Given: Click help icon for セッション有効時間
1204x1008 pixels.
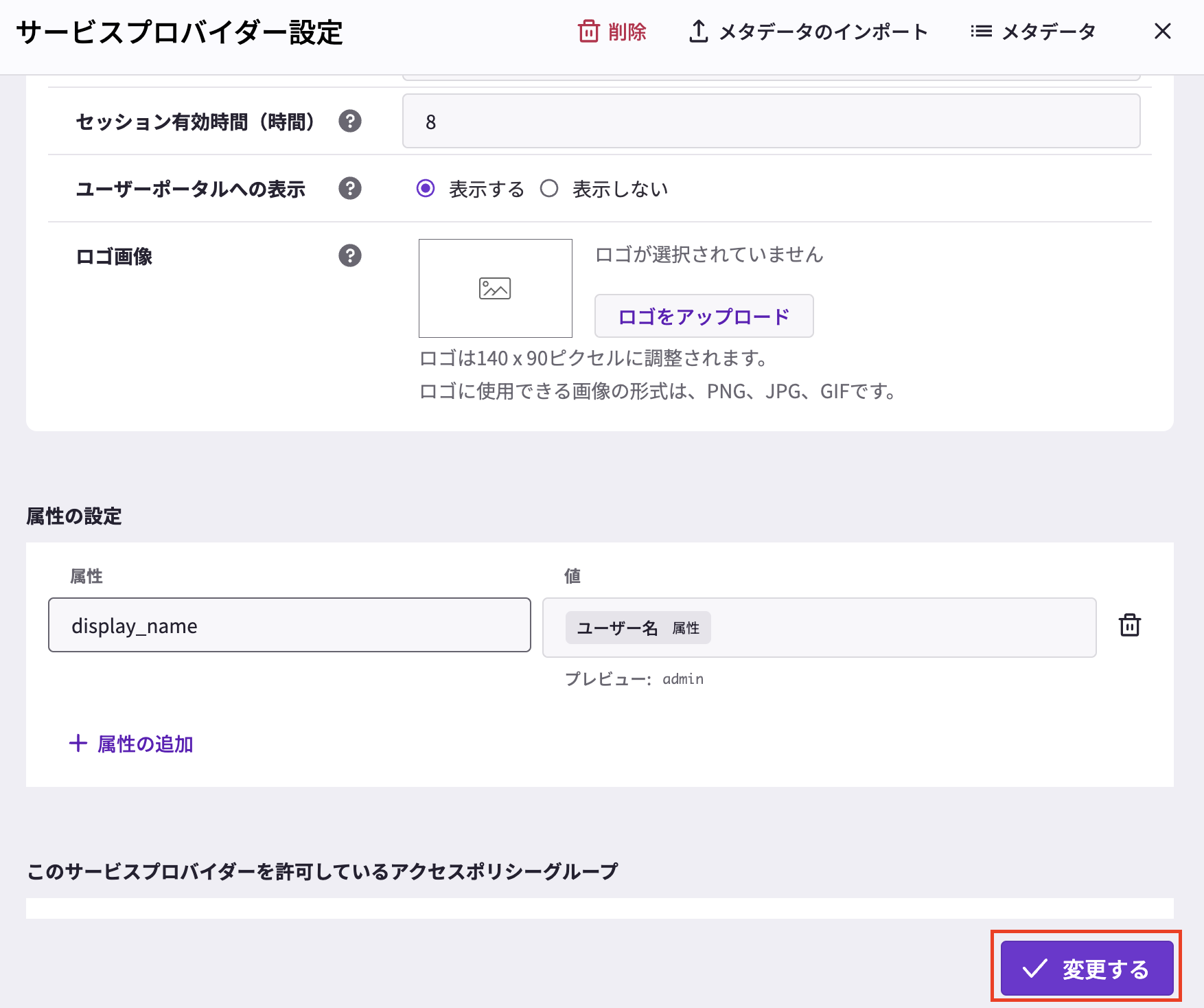Looking at the screenshot, I should 350,121.
